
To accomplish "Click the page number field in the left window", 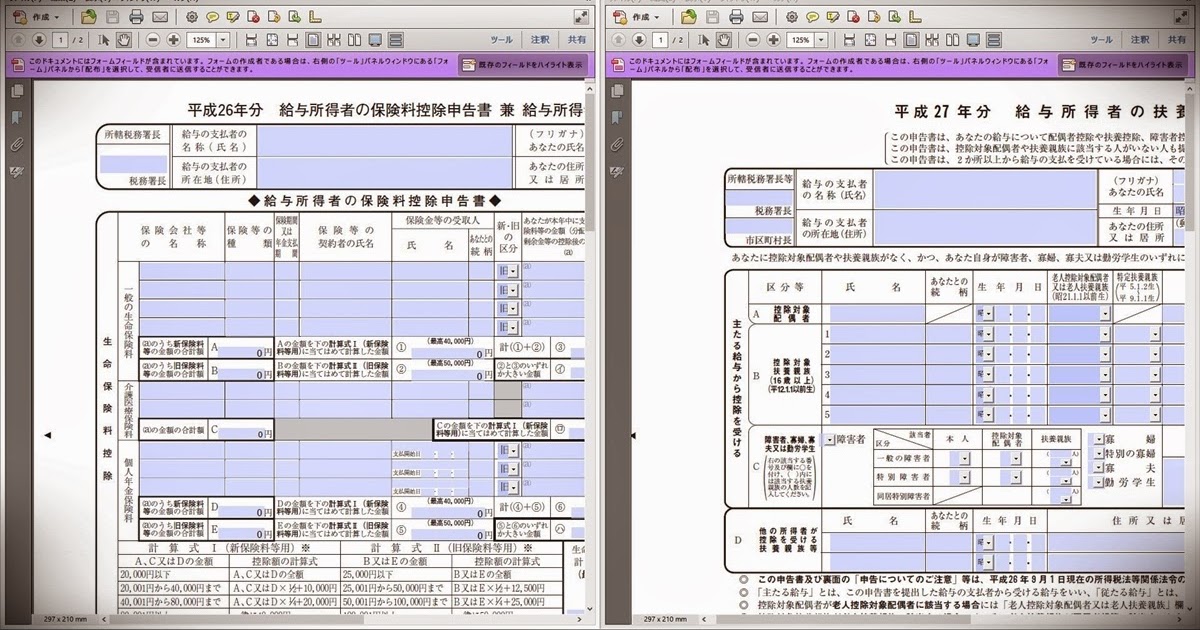I will pos(60,40).
